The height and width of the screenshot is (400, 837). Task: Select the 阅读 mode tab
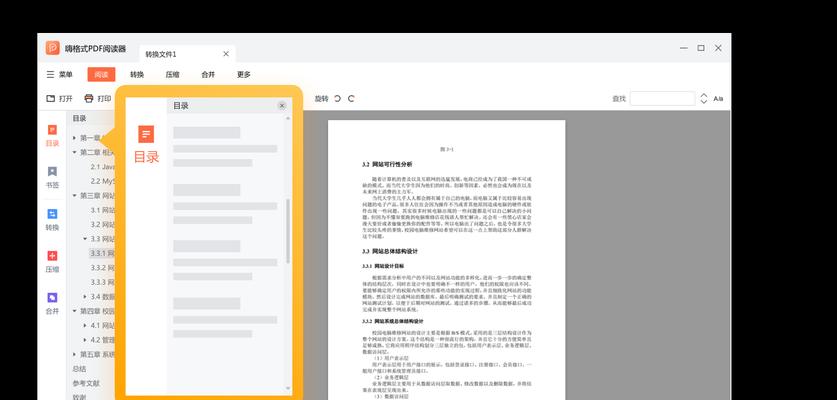coord(101,75)
